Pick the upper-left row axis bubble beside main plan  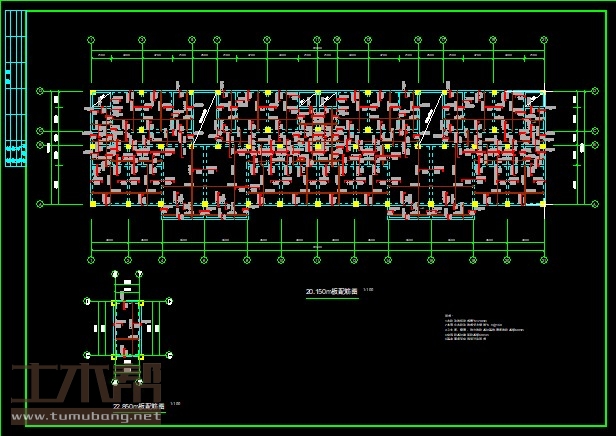pos(40,93)
